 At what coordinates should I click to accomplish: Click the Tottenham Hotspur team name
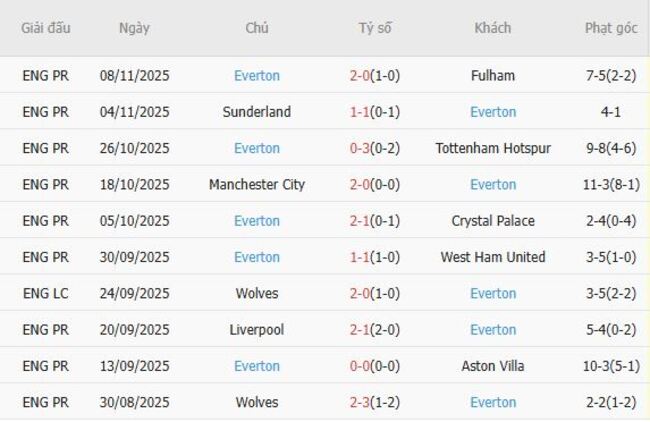(493, 148)
